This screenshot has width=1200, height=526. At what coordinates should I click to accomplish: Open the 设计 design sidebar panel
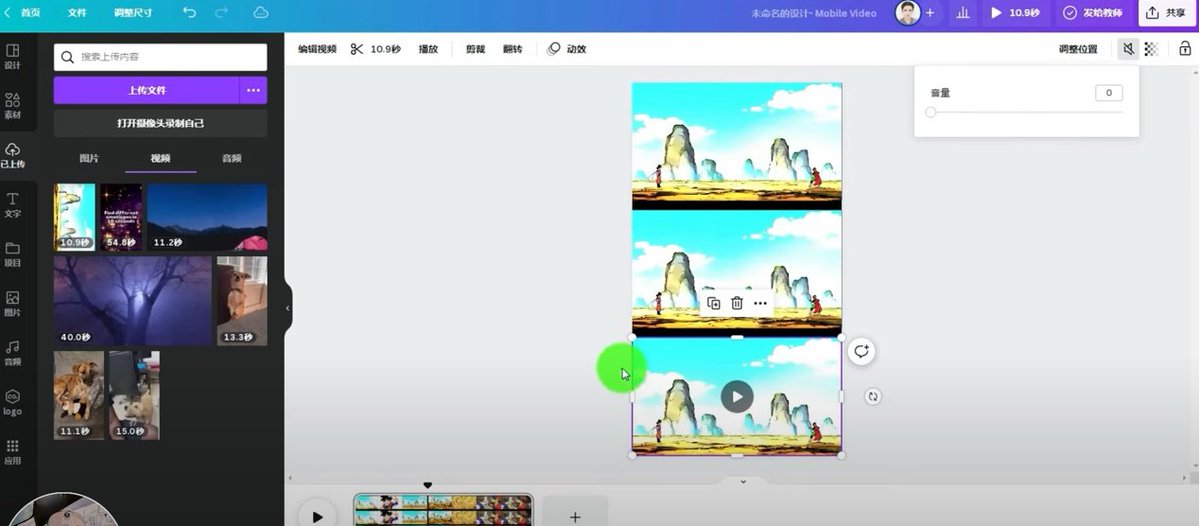coord(13,57)
